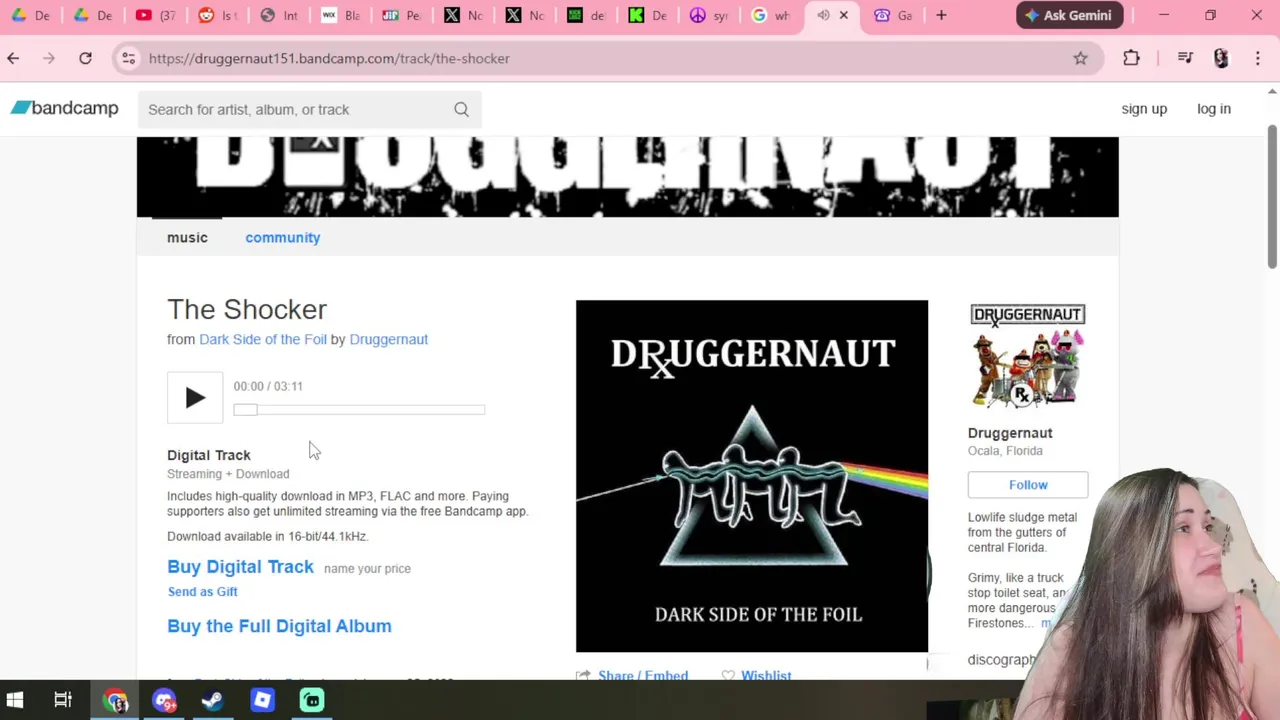Screen dimensions: 1280x720
Task: Click the 'Digital Track' heading
Action: coord(209,455)
